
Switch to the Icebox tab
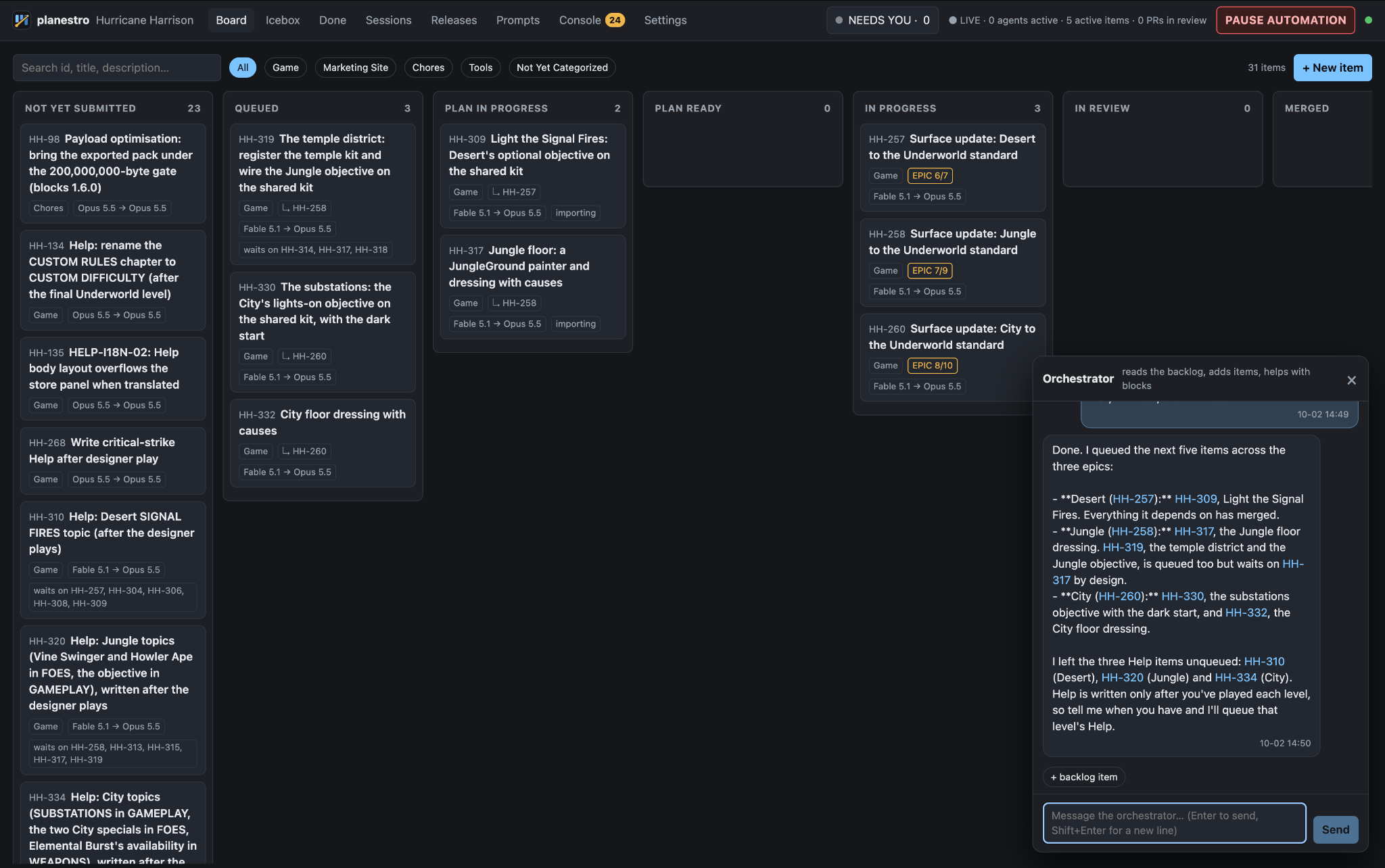coord(283,20)
